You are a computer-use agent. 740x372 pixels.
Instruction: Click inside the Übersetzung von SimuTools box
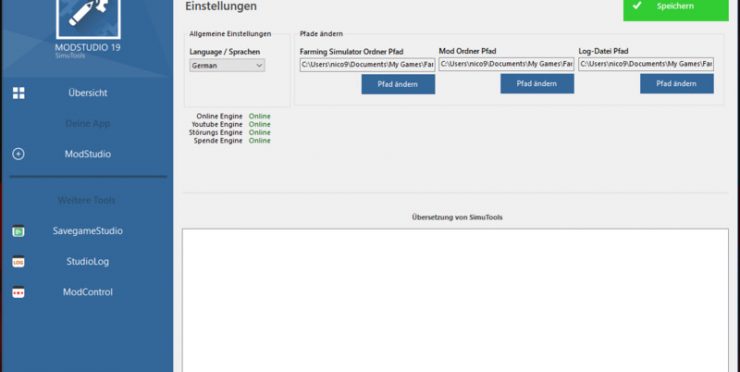click(x=455, y=300)
